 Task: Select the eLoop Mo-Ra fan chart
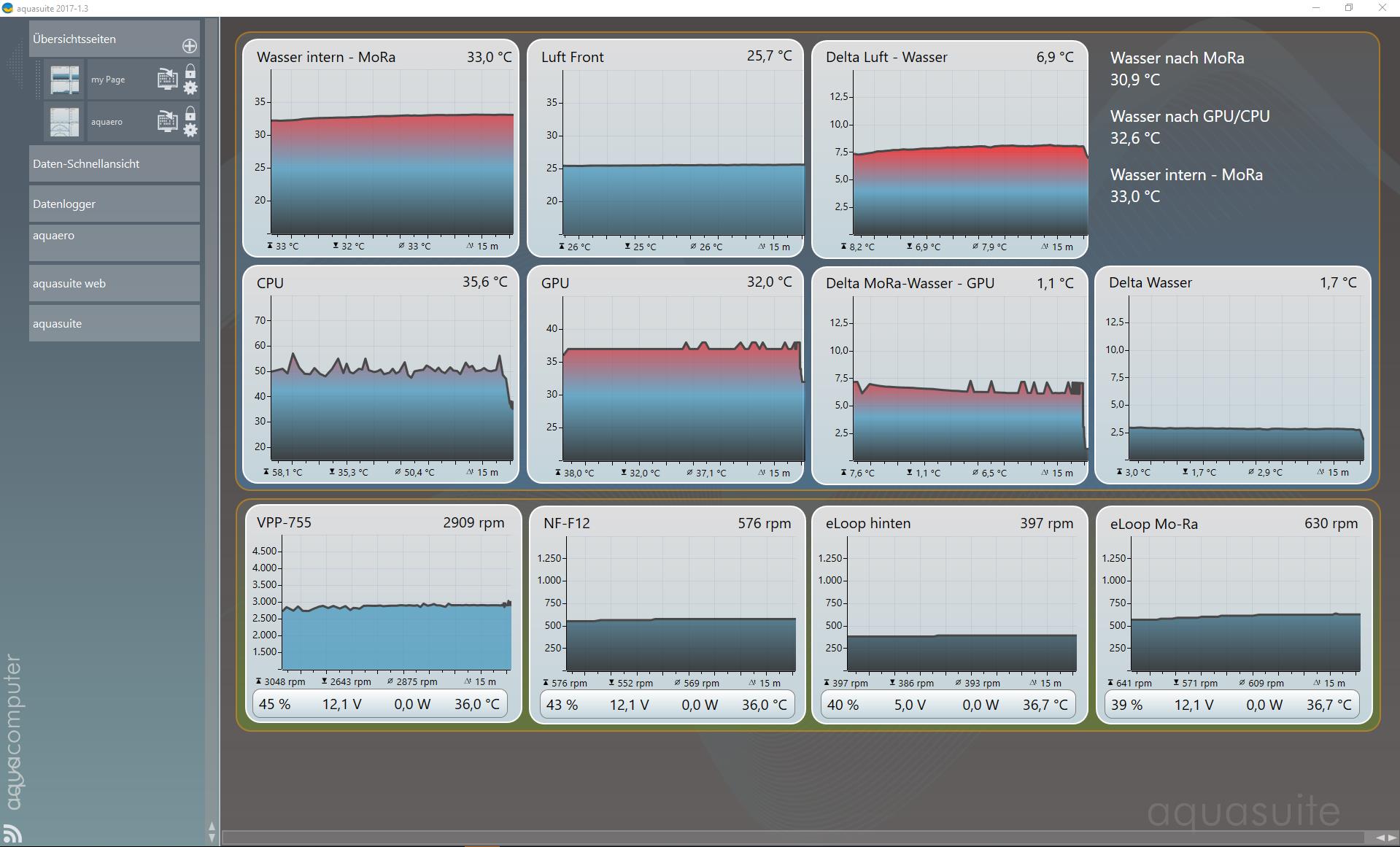pos(1234,615)
